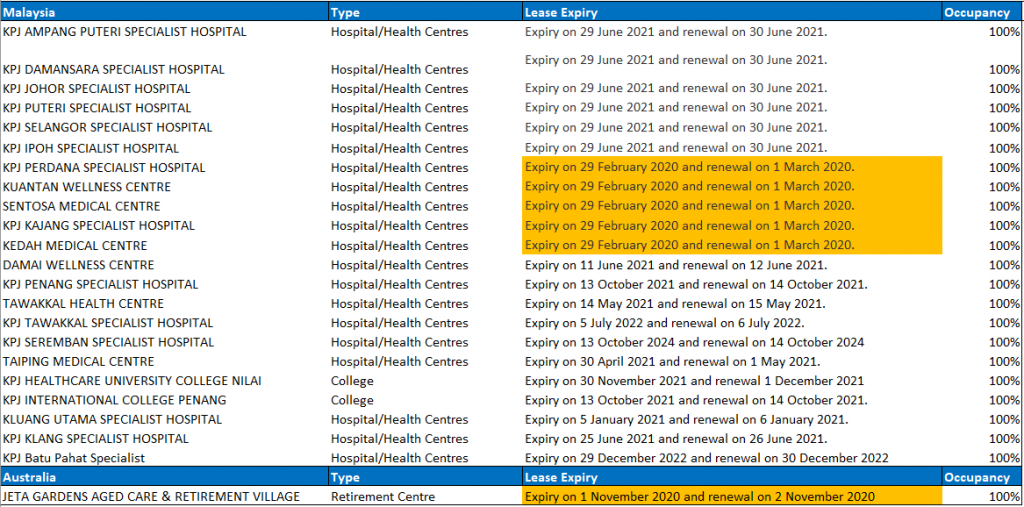Click Occupancy header in Australia section
Screen dimensions: 1024x507
(982, 478)
